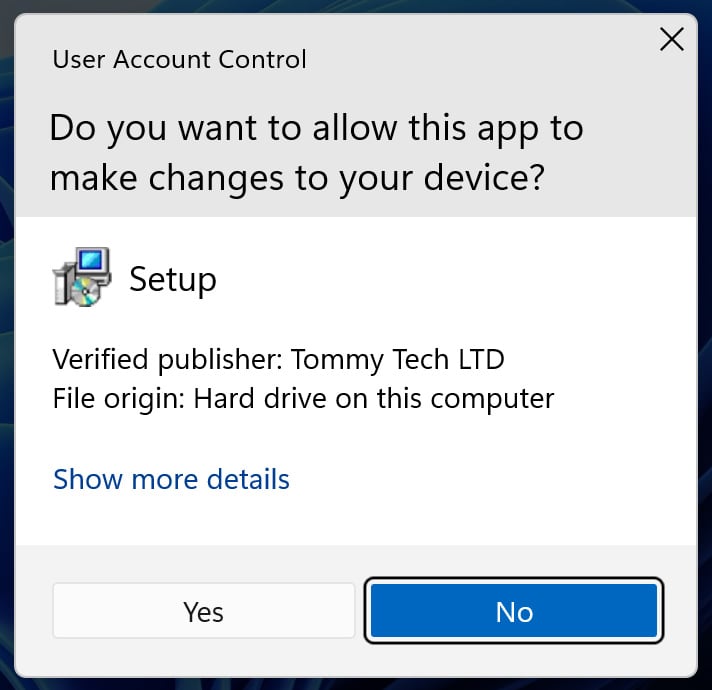Screen dimensions: 712x690
Task: Click the gray footer strip below the Yes button
Action: (x=203, y=656)
